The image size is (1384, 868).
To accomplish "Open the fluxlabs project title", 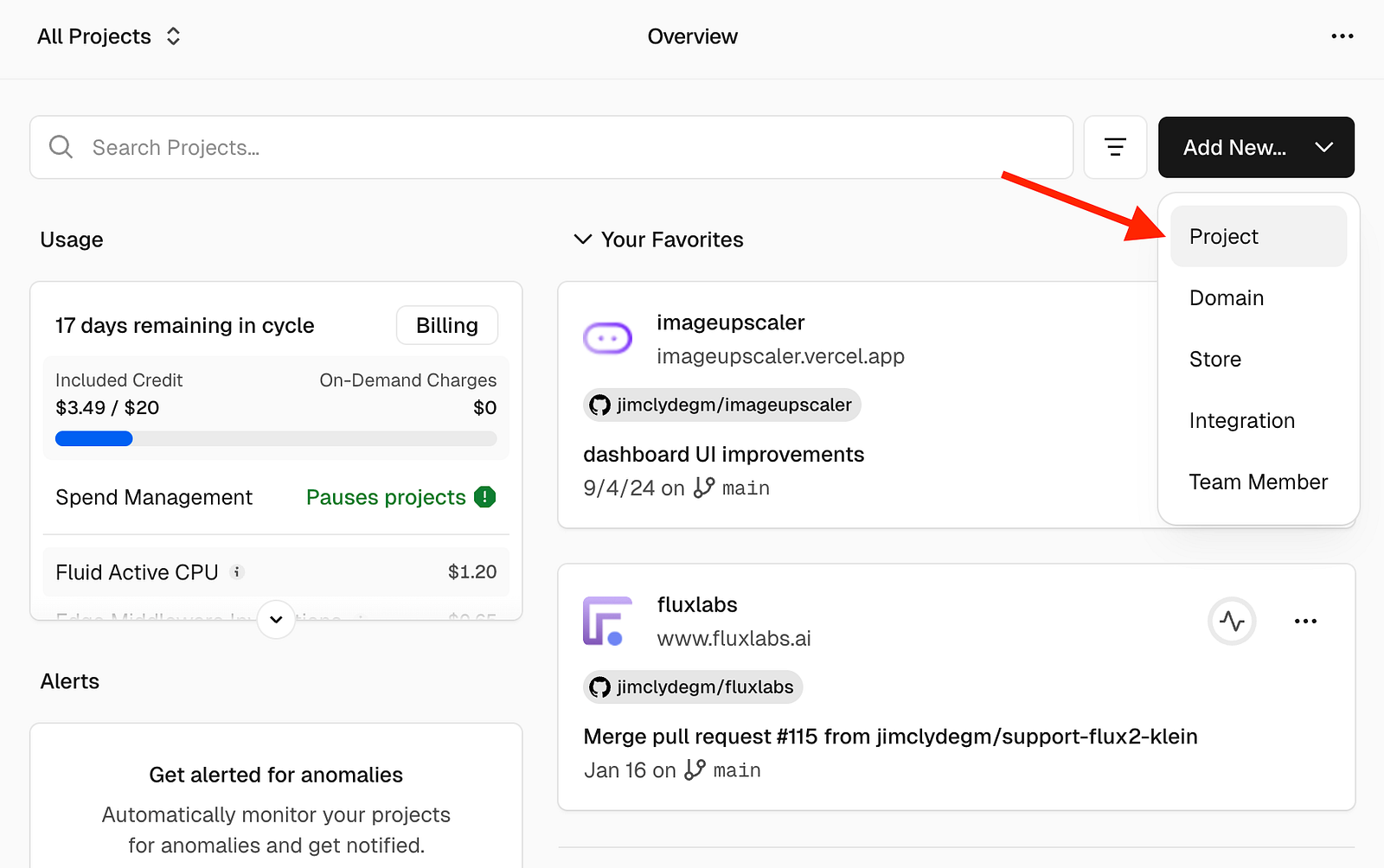I will pos(697,604).
